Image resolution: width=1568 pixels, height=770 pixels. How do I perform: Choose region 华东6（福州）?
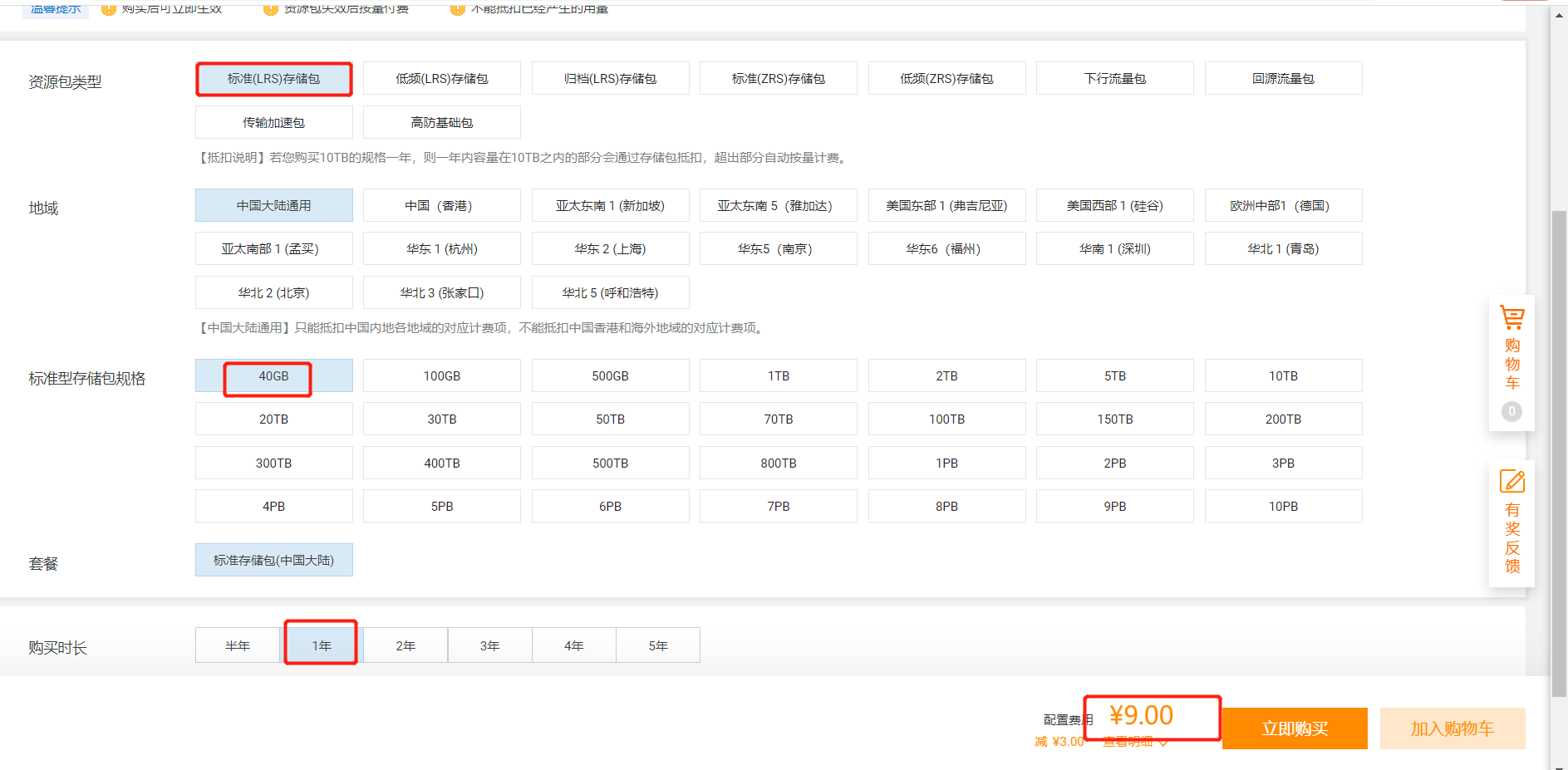947,248
